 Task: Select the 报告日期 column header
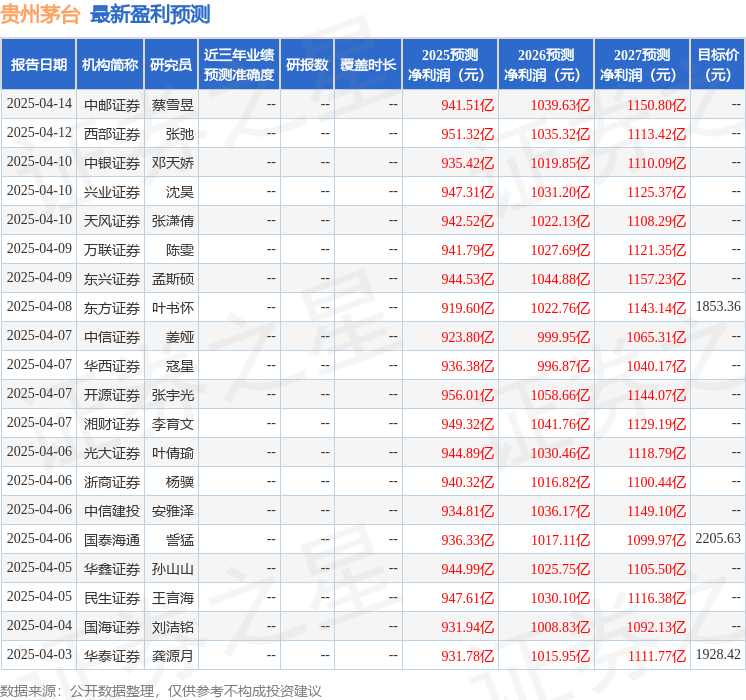coord(39,64)
